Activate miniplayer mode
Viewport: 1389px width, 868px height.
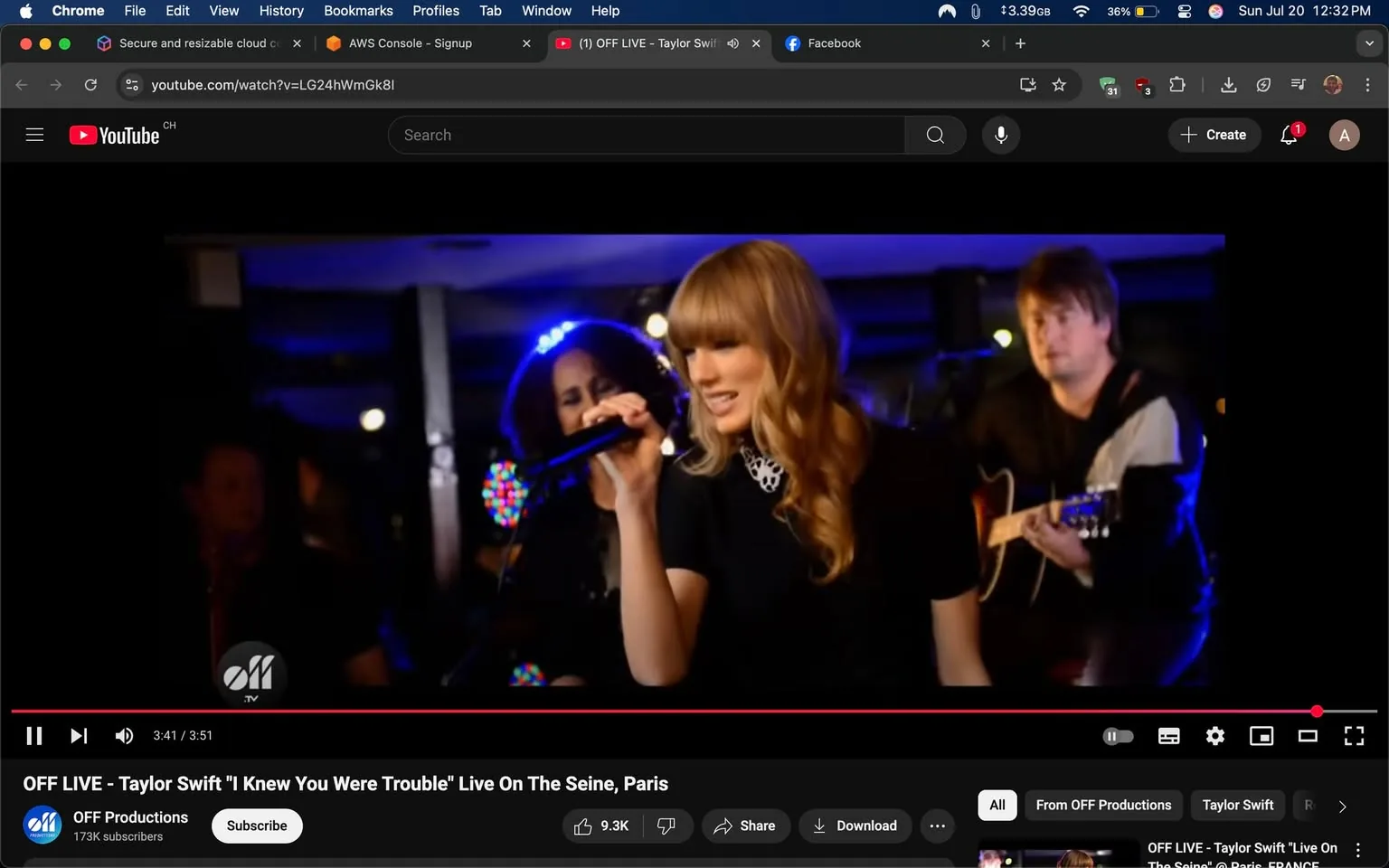point(1261,735)
